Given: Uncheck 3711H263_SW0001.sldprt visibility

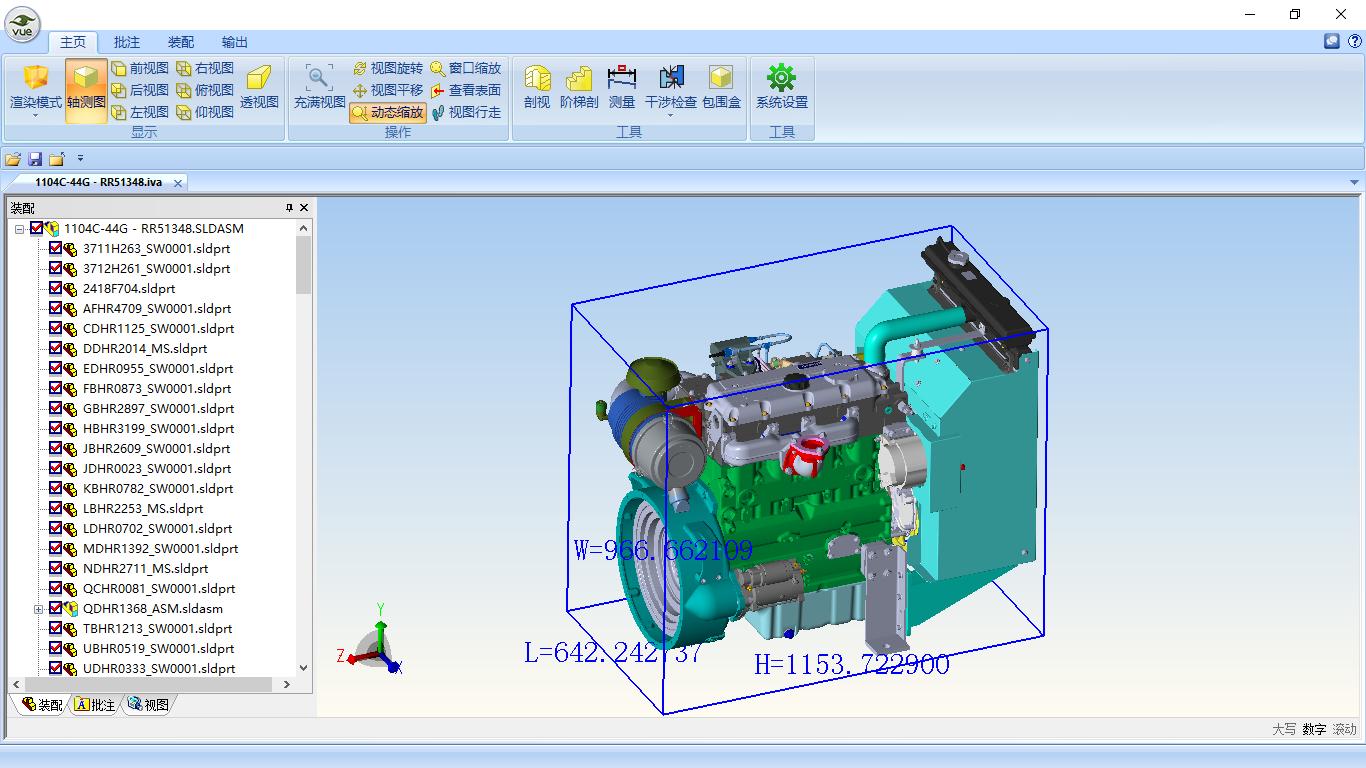Looking at the screenshot, I should click(56, 248).
